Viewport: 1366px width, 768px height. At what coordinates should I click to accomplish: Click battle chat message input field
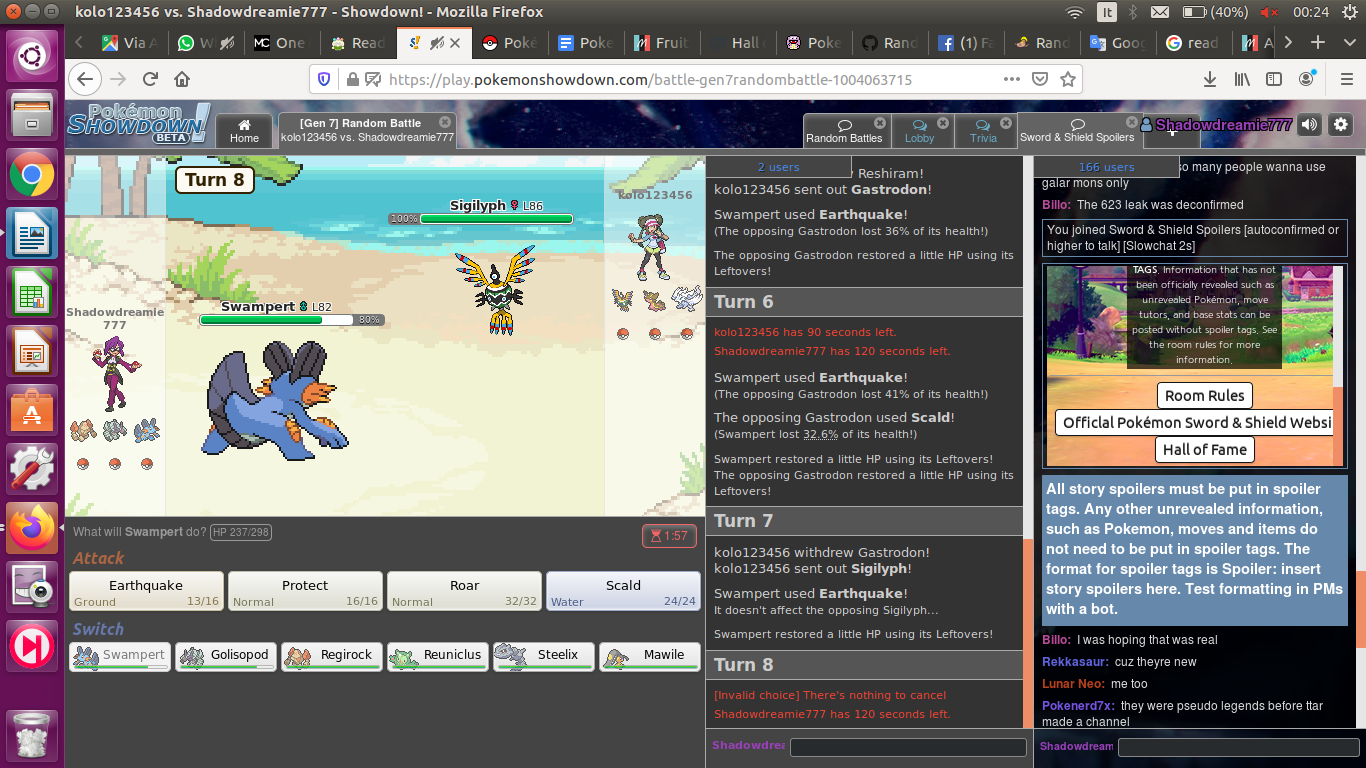tap(908, 747)
